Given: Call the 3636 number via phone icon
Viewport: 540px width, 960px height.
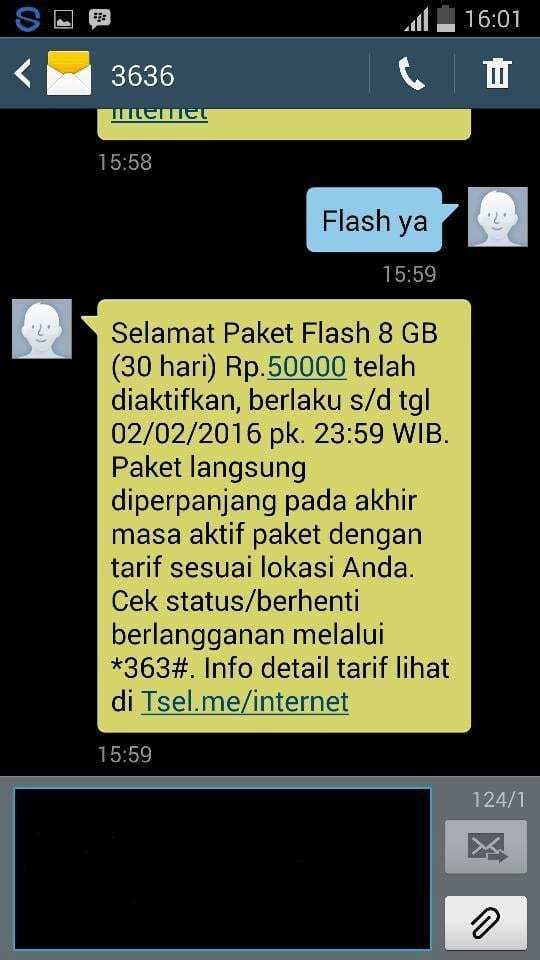Looking at the screenshot, I should point(411,74).
